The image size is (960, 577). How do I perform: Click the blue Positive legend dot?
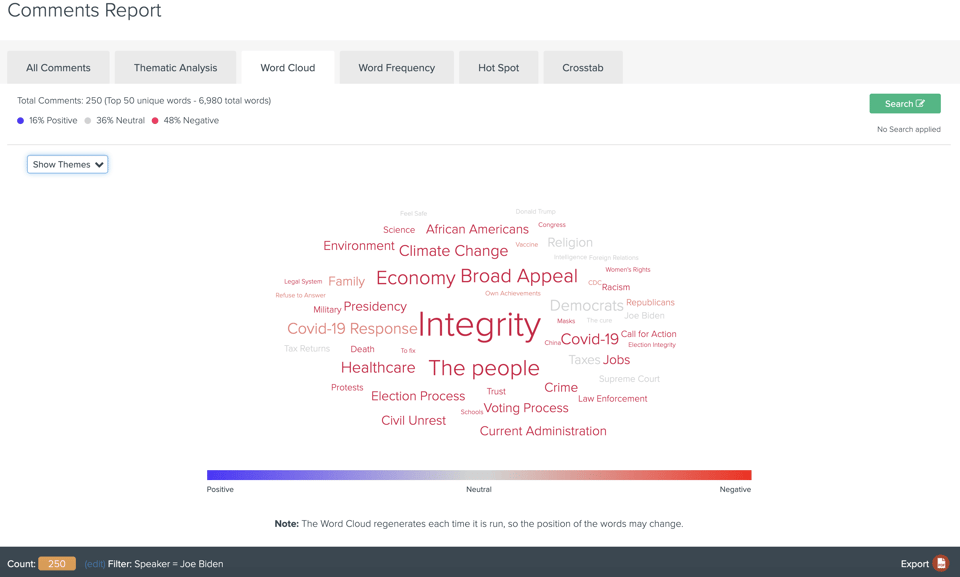(x=20, y=121)
